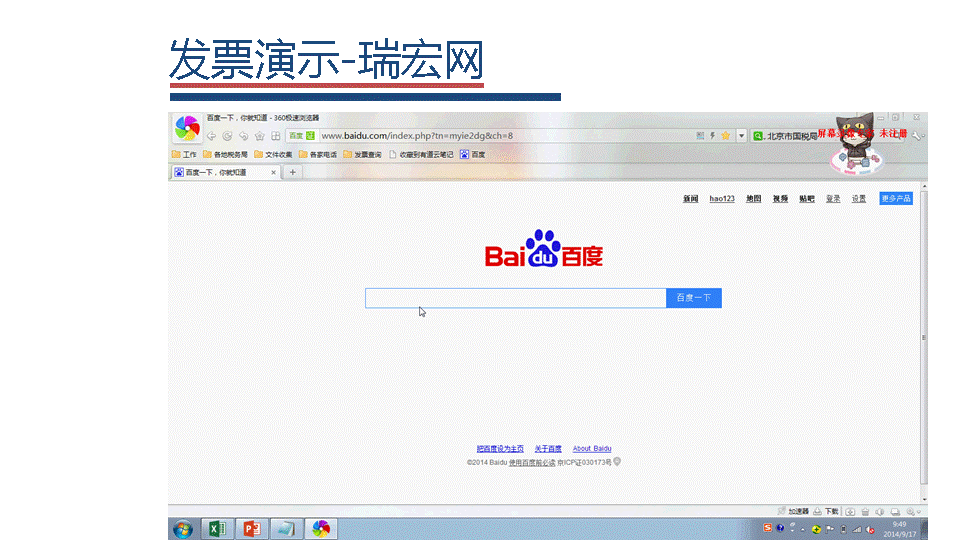The width and height of the screenshot is (960, 540).
Task: Click the lightning speed mode icon
Action: pos(713,136)
